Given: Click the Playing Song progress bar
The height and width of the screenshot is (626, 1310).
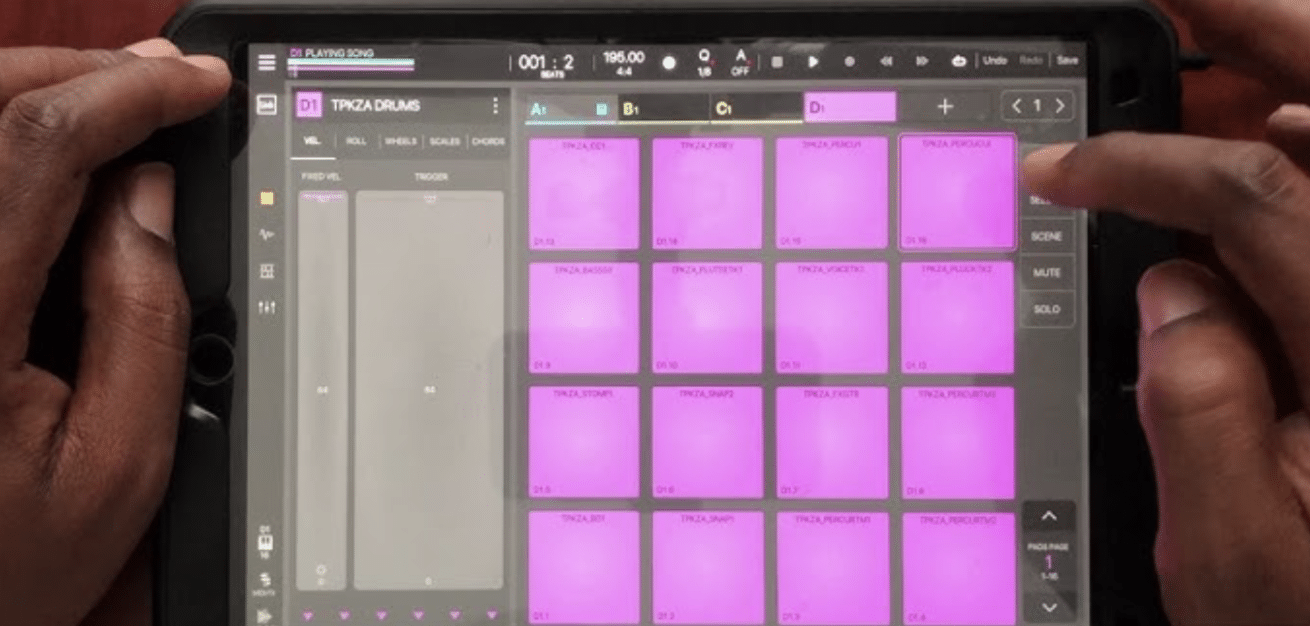Looking at the screenshot, I should point(351,68).
